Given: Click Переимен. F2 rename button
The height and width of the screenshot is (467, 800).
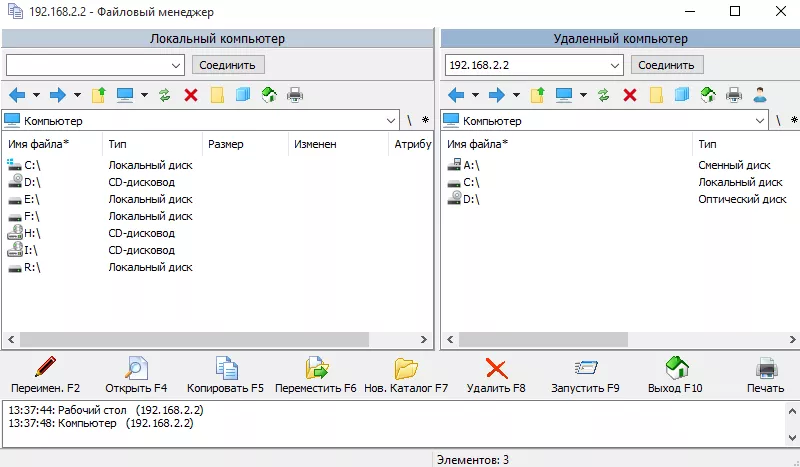Looking at the screenshot, I should click(45, 375).
